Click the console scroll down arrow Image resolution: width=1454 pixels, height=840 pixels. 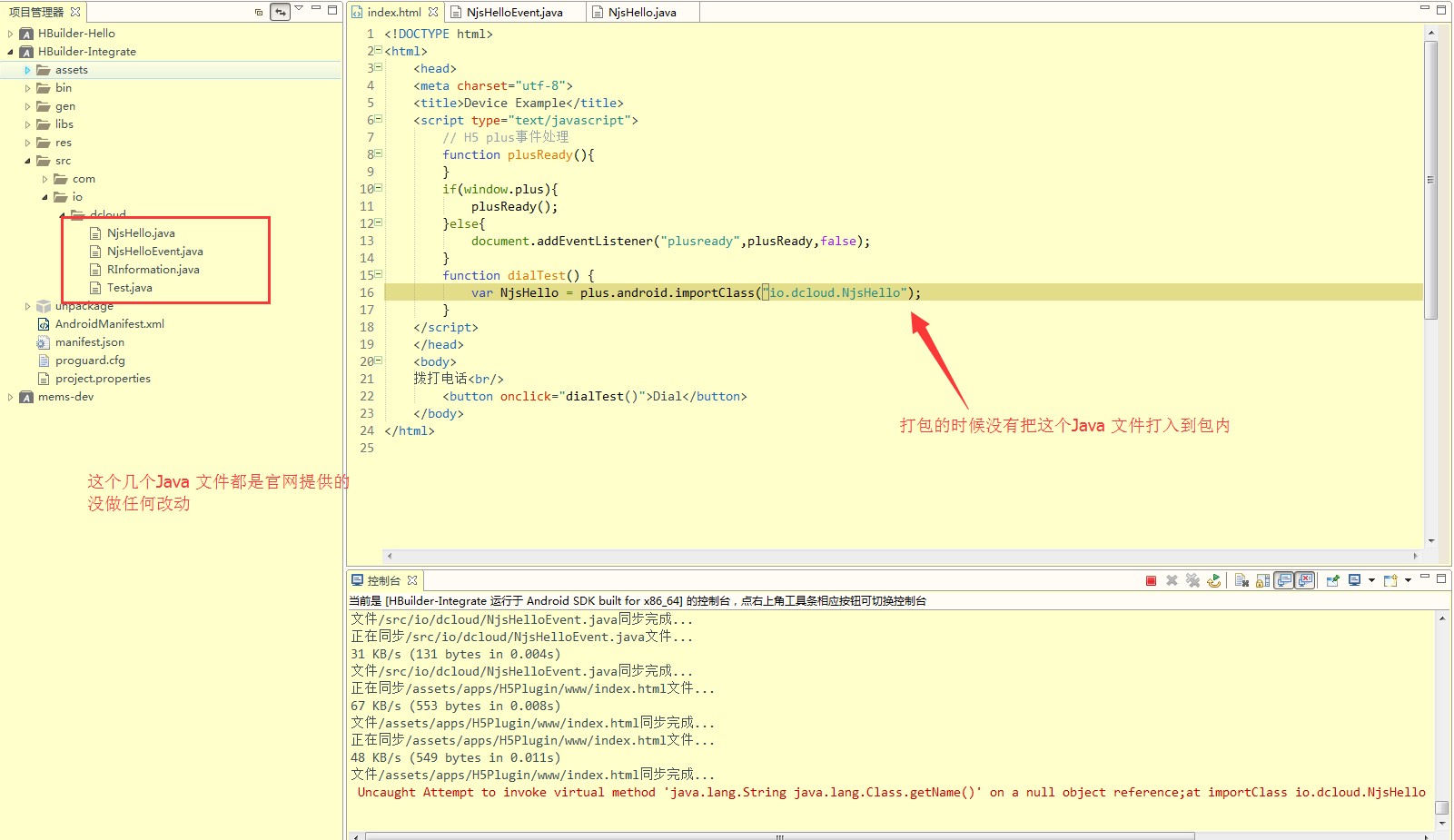coord(1442,824)
